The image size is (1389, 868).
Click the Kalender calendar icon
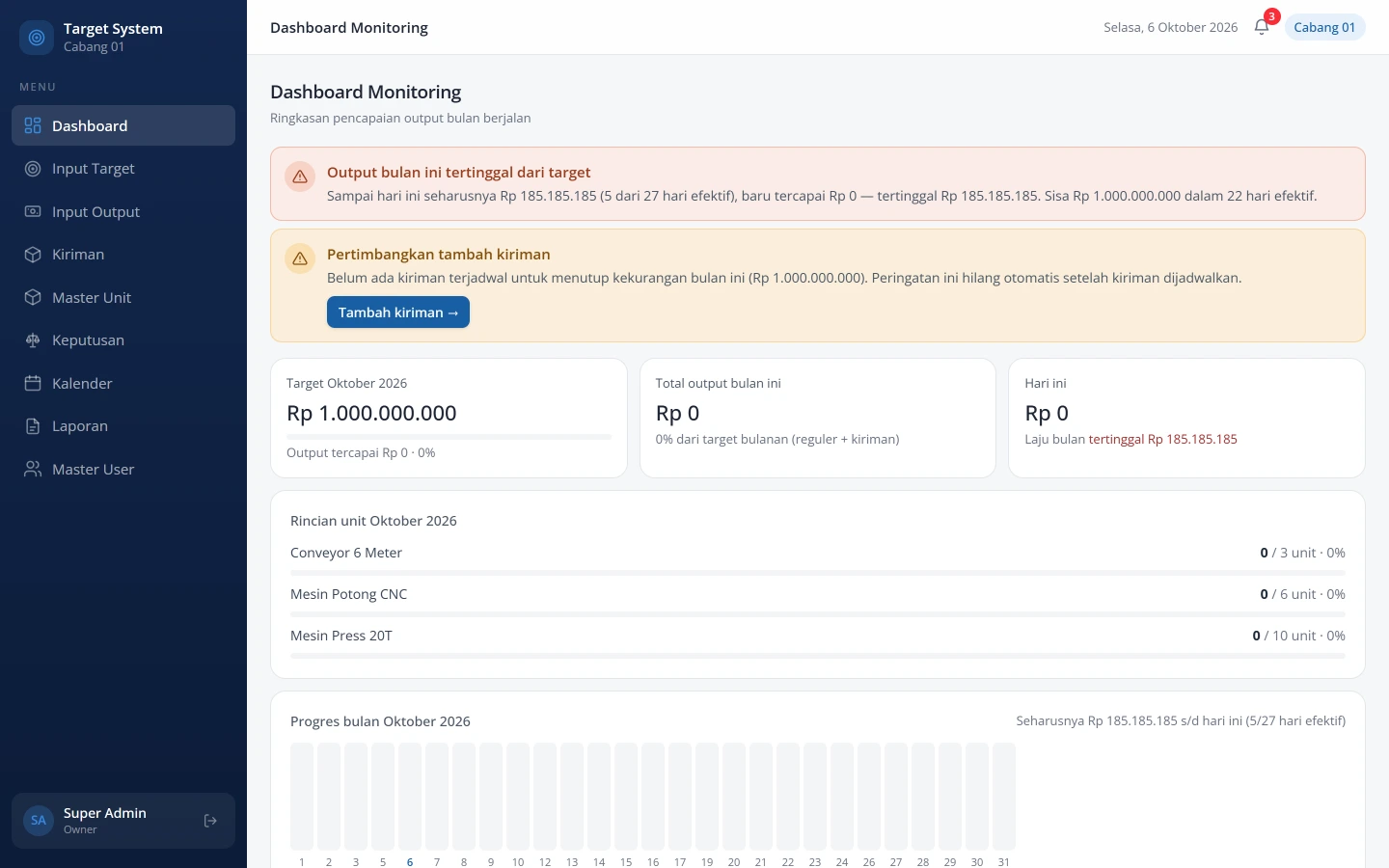33,383
